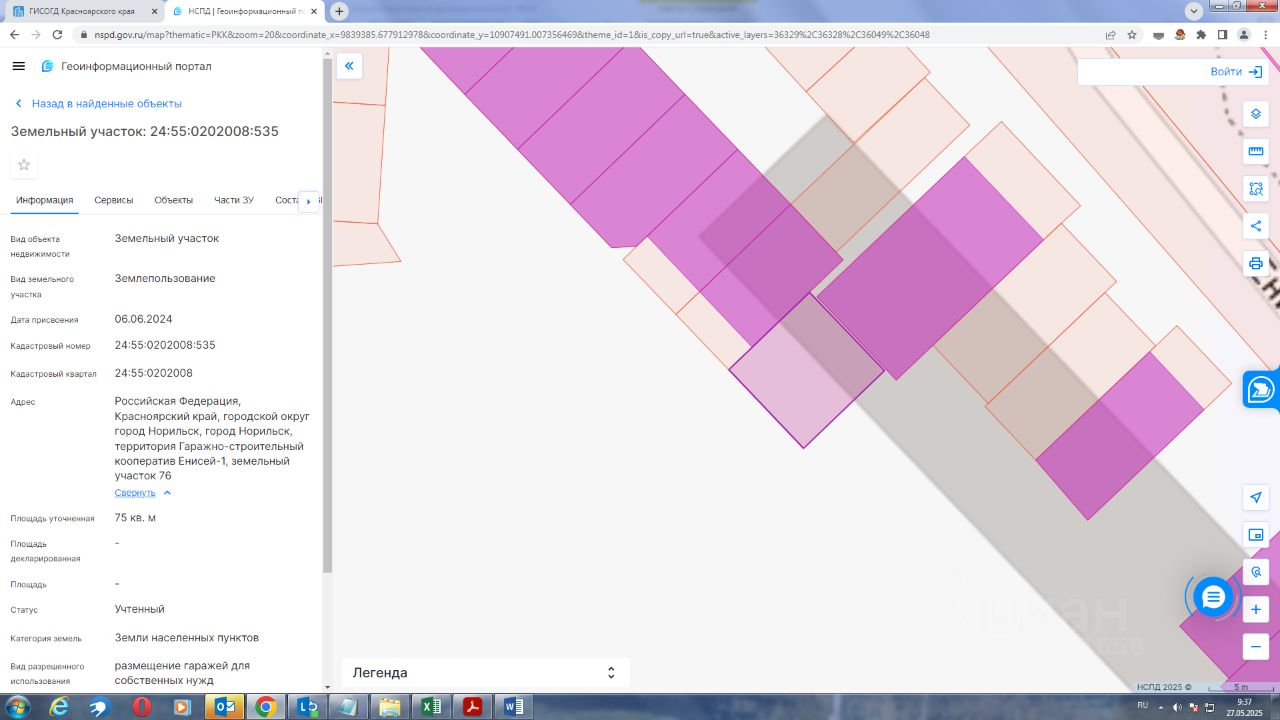This screenshot has height=720, width=1280.
Task: Click the Свернуть link
Action: [x=135, y=493]
